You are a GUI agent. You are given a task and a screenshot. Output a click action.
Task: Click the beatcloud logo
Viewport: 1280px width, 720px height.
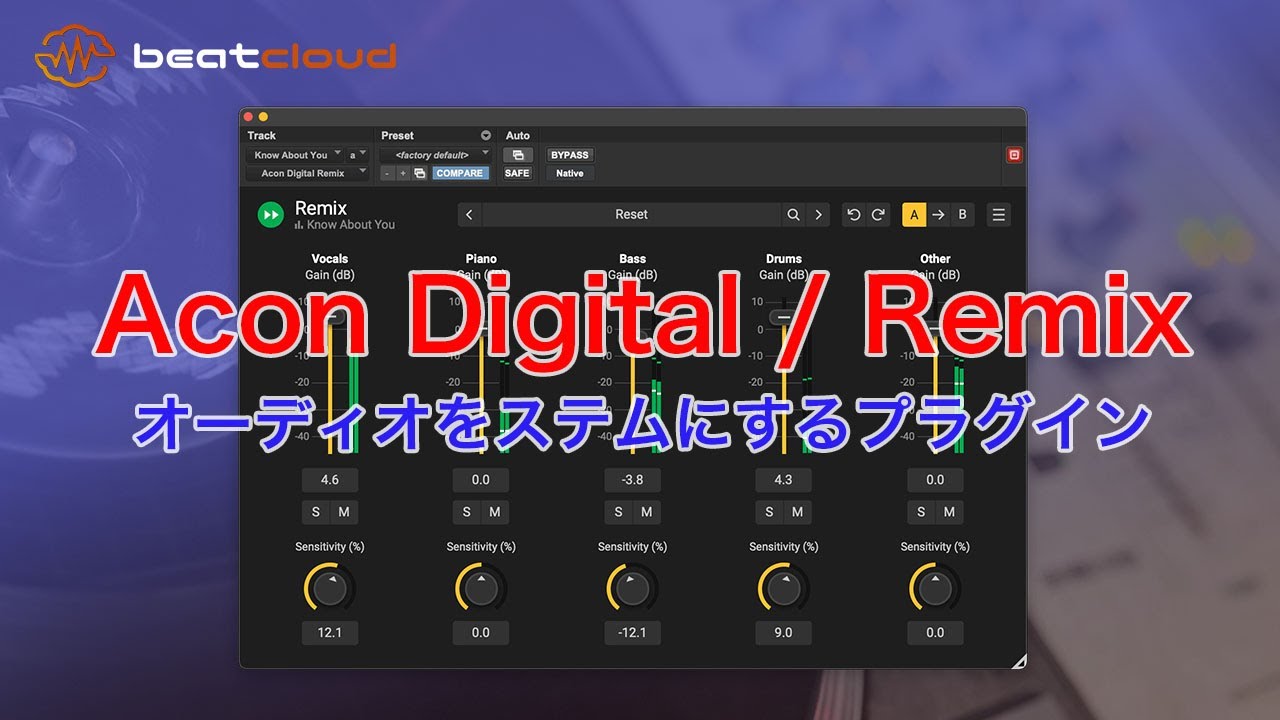216,55
